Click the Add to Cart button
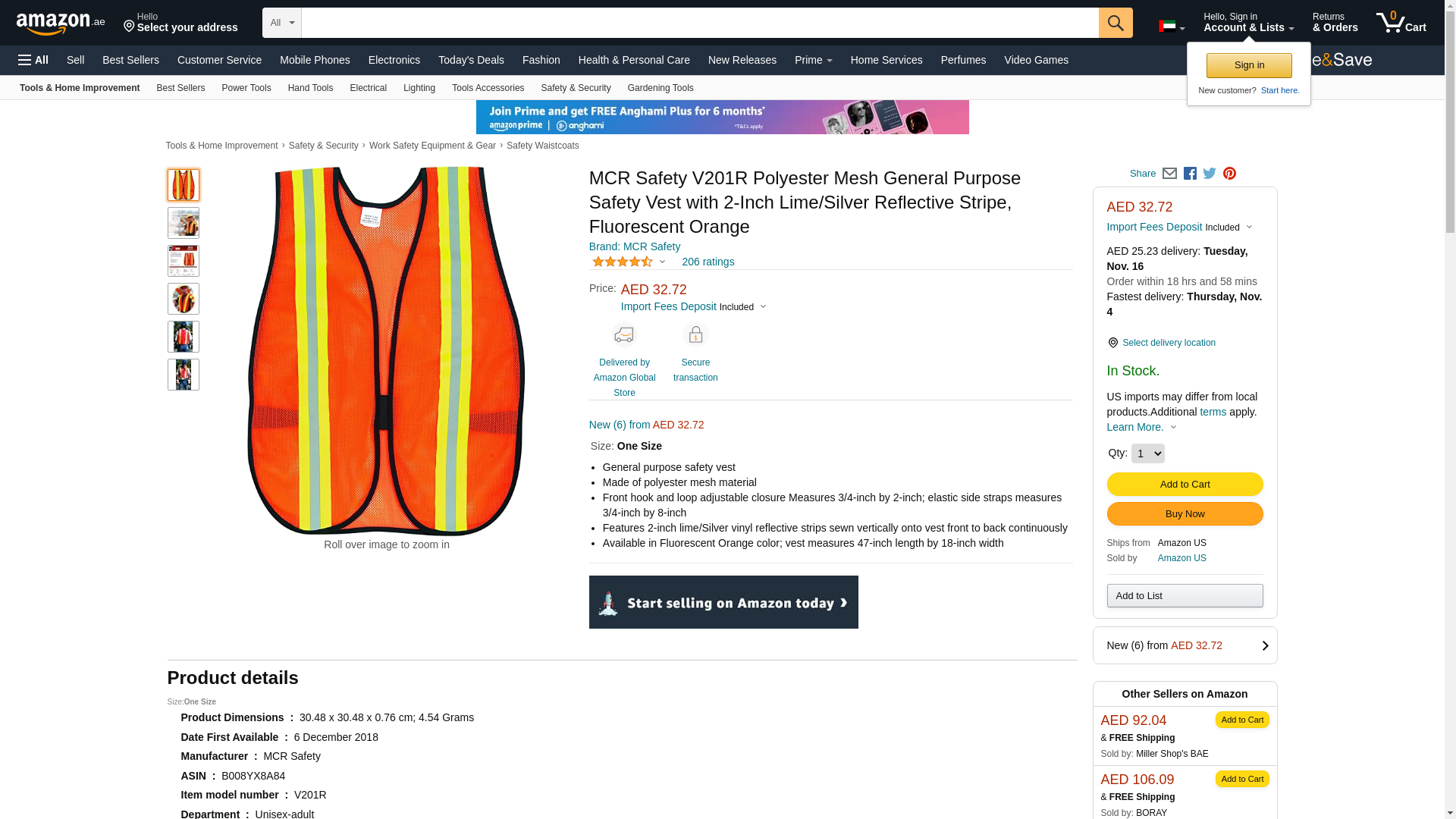Viewport: 1456px width, 819px height. (1185, 485)
